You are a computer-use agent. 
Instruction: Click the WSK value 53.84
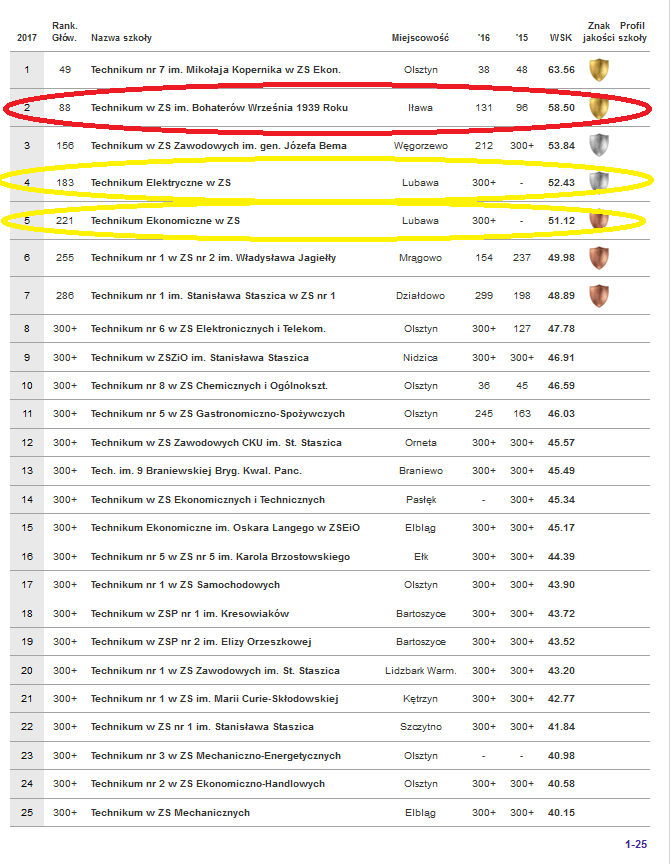561,146
